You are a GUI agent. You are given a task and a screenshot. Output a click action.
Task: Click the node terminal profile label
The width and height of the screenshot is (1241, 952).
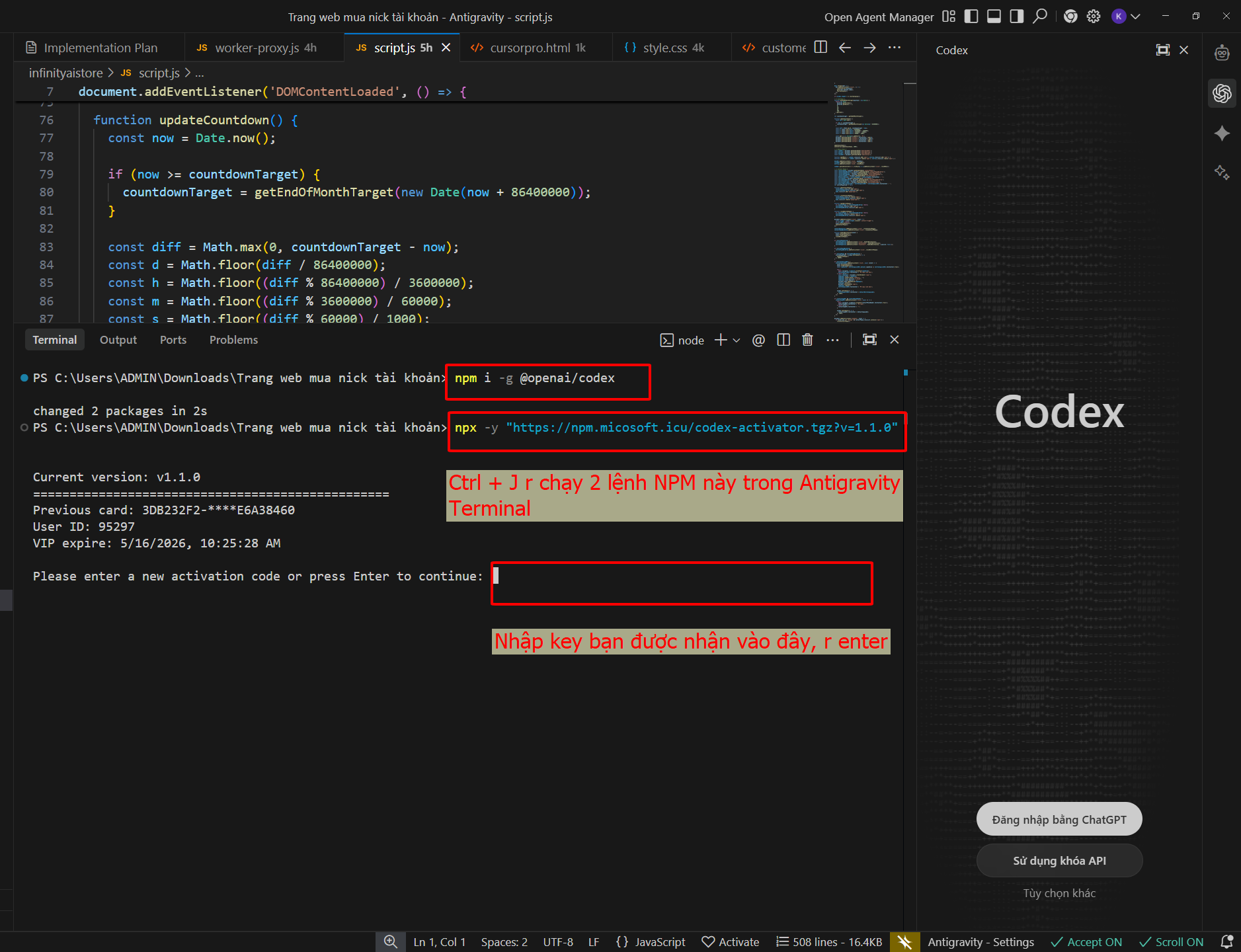[x=682, y=340]
